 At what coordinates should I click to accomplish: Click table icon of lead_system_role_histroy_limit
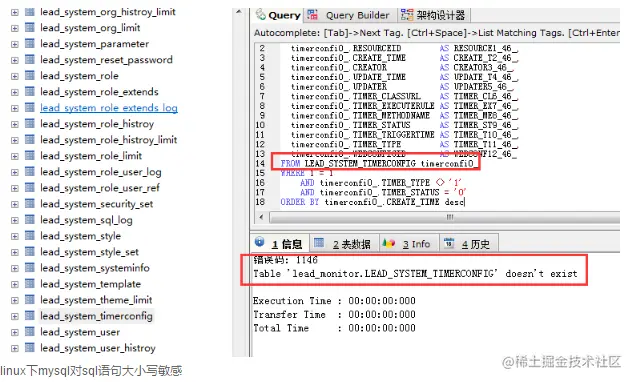click(x=30, y=140)
